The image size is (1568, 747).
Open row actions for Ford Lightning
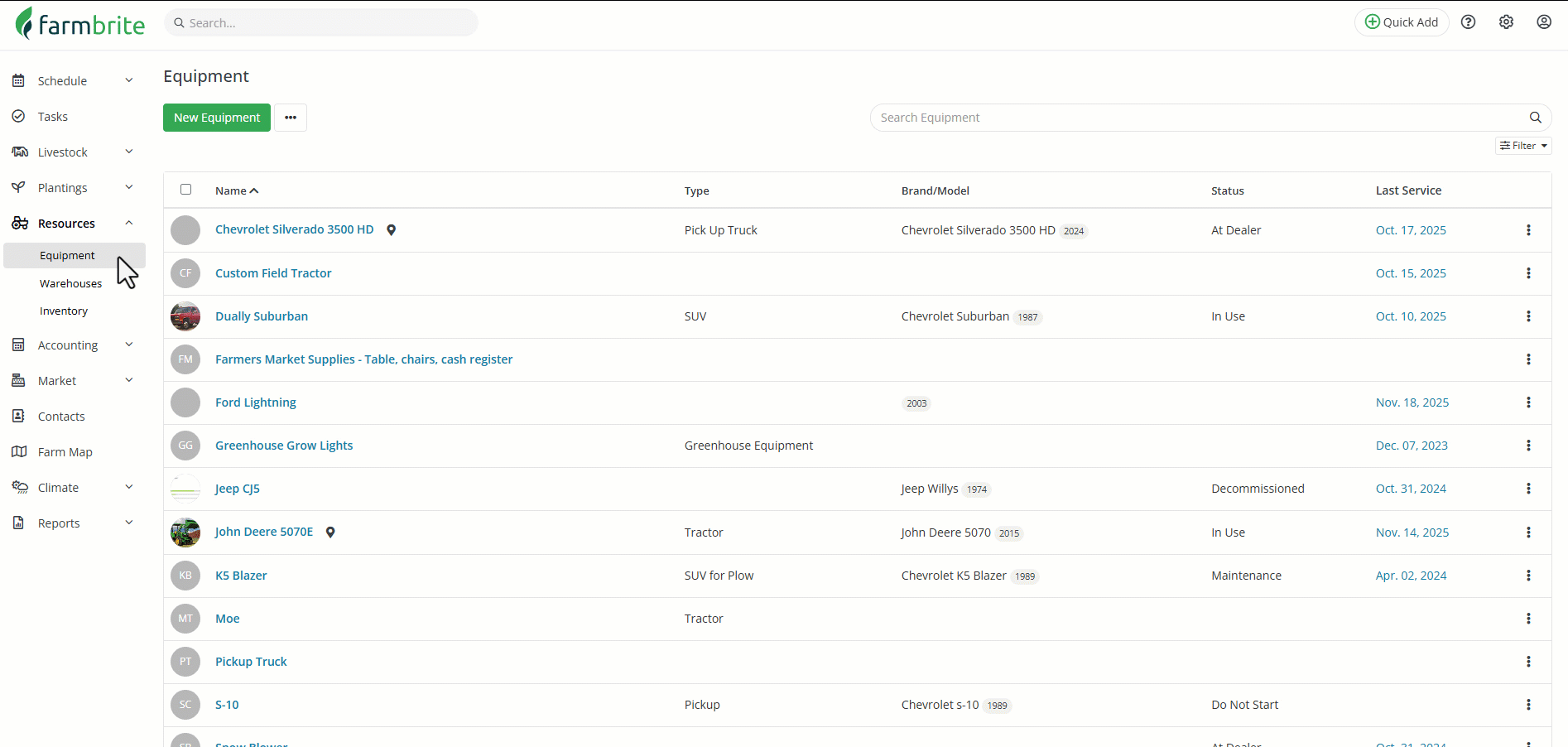click(1528, 402)
